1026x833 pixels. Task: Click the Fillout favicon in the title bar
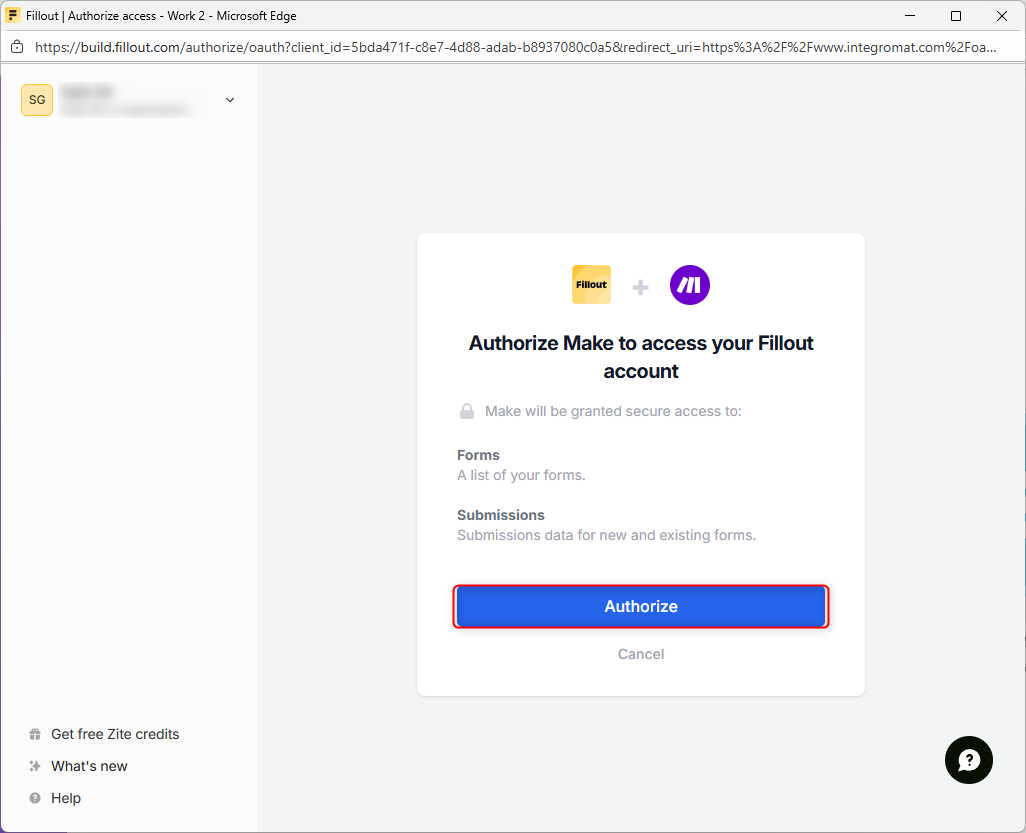[x=14, y=16]
